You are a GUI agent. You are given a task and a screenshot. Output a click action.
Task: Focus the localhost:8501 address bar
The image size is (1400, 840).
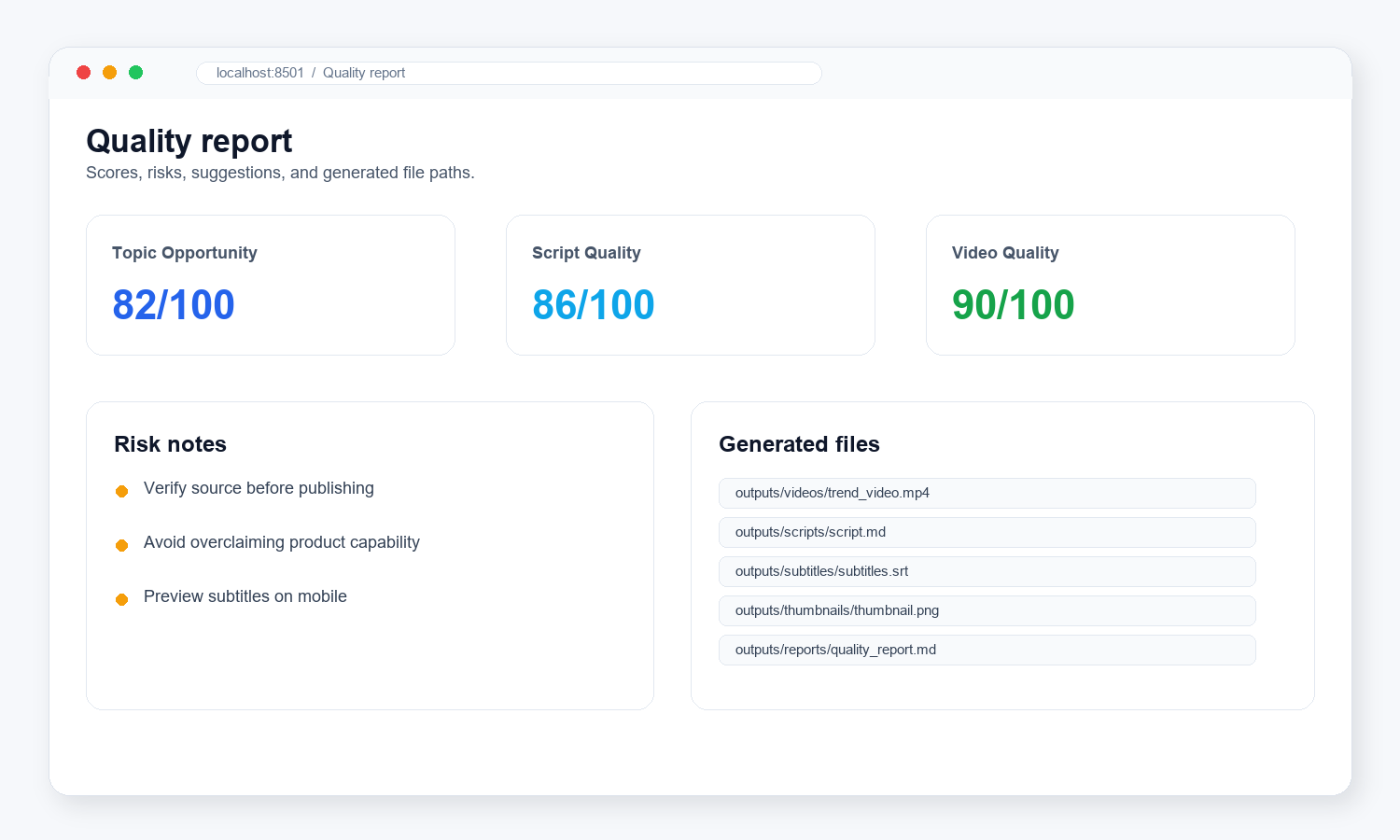(509, 73)
